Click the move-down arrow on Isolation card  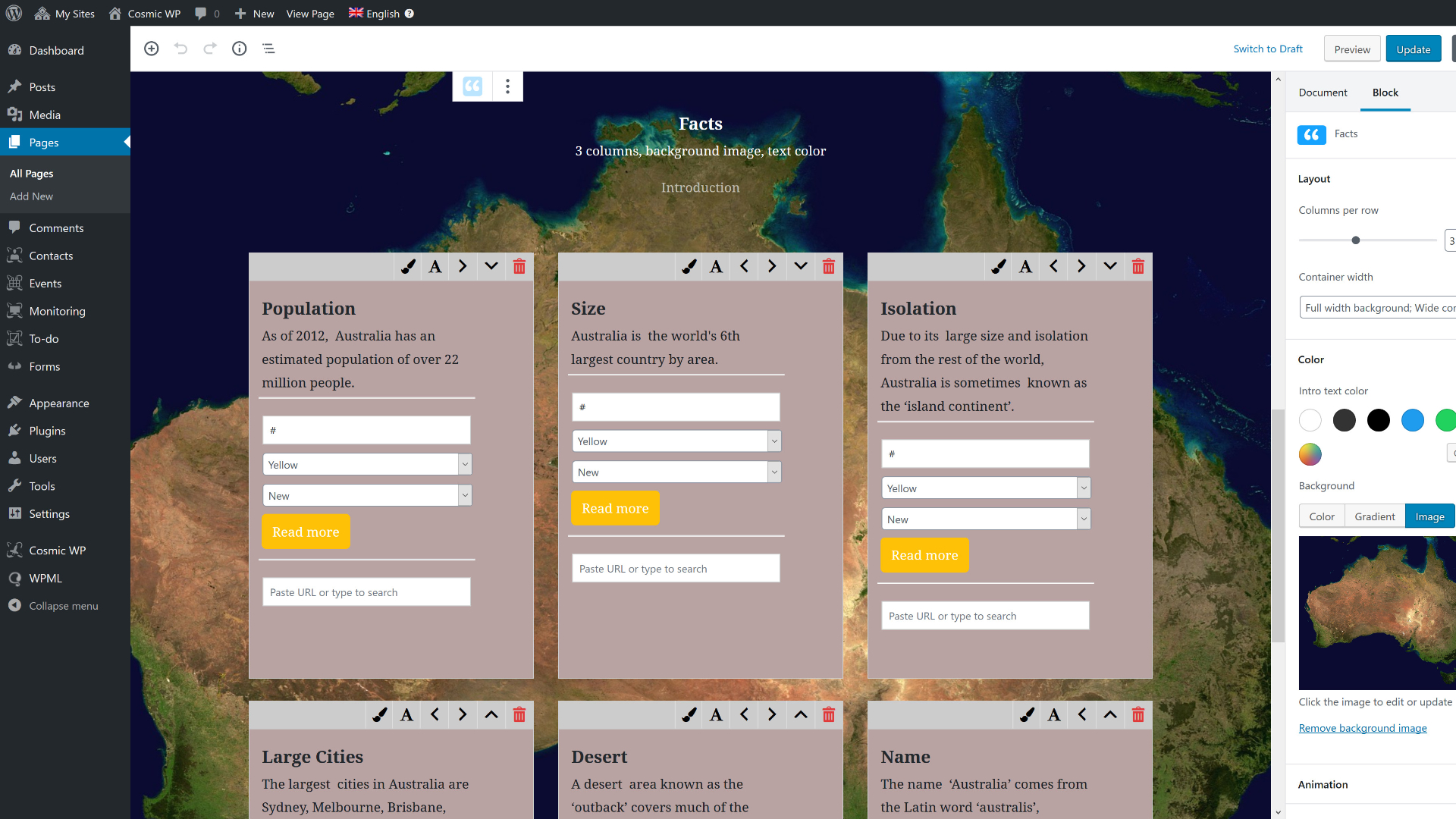click(1110, 266)
